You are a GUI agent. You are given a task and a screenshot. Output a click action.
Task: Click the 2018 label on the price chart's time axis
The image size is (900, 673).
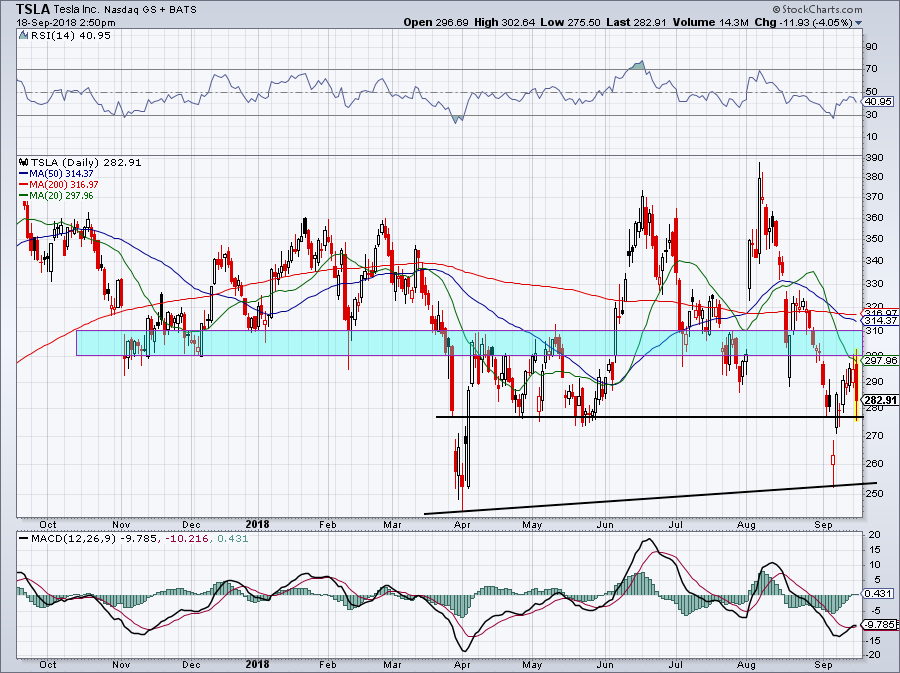(257, 524)
